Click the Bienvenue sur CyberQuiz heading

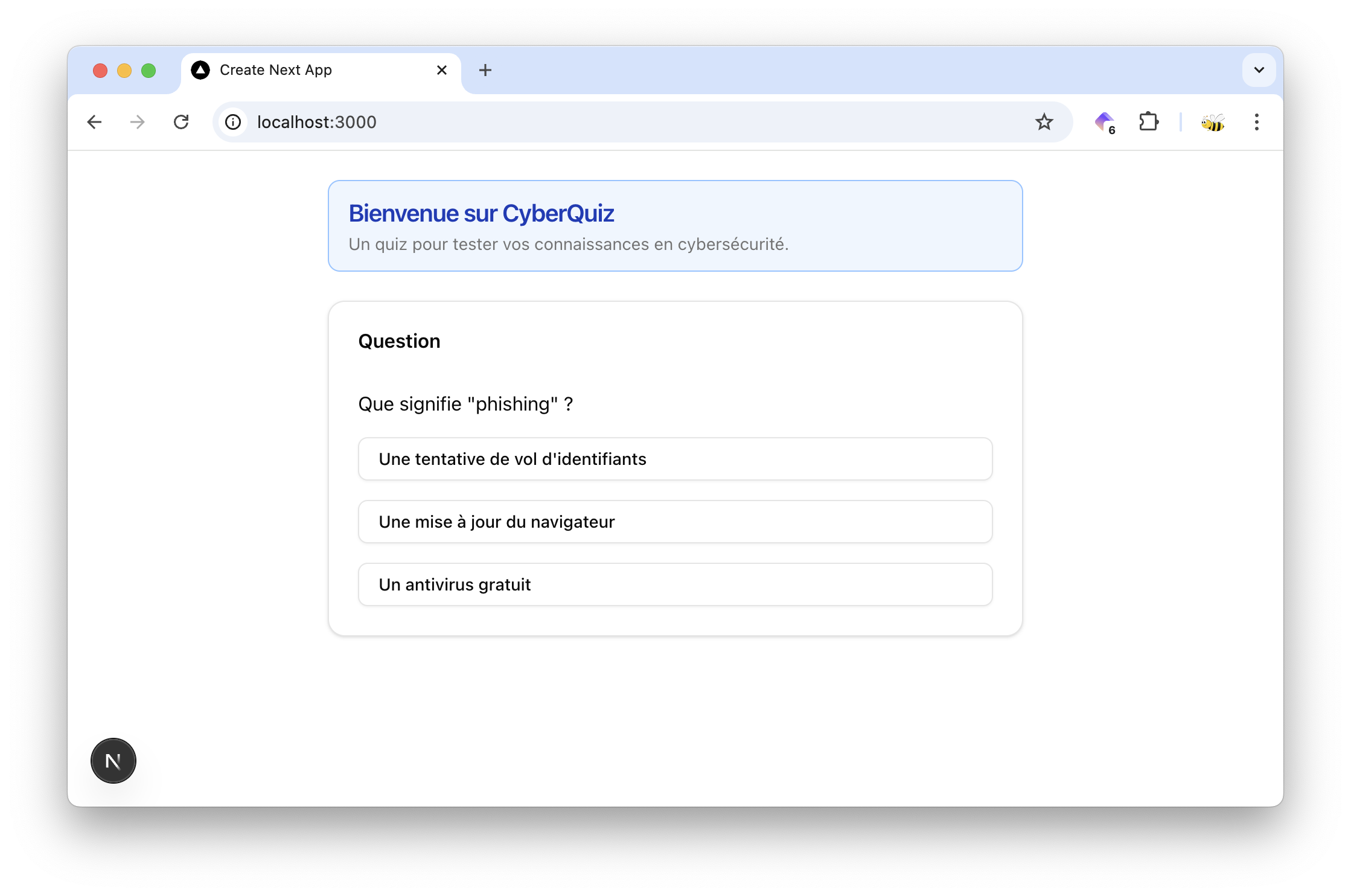pyautogui.click(x=481, y=214)
